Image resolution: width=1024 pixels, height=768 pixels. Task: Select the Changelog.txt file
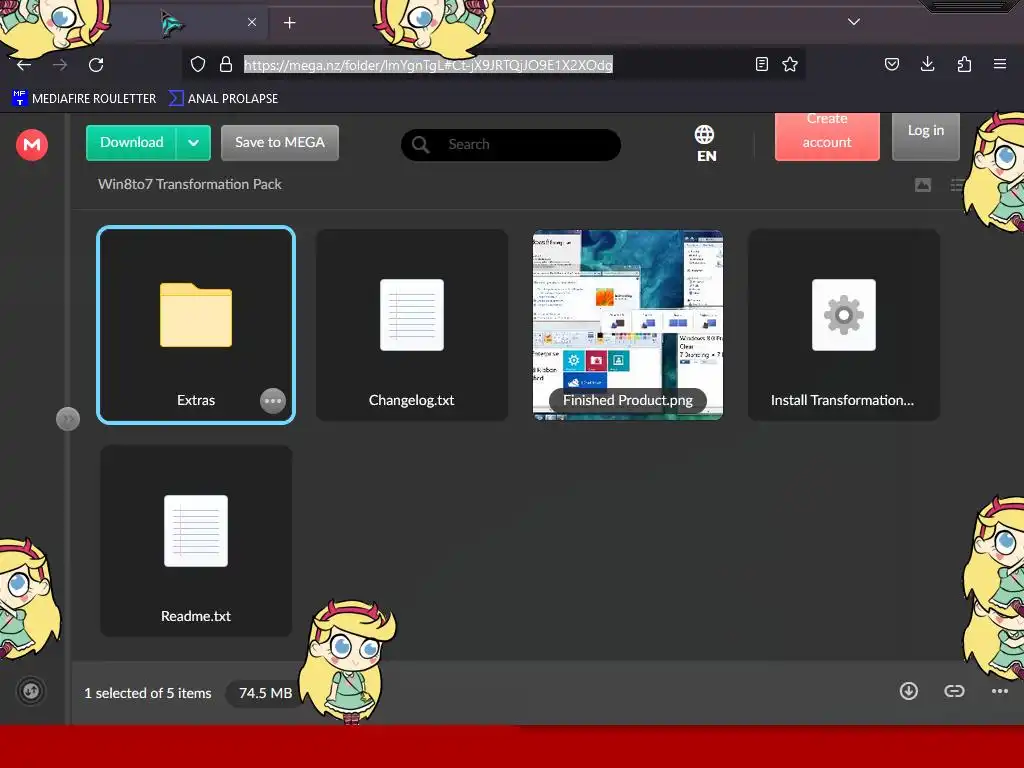[411, 325]
